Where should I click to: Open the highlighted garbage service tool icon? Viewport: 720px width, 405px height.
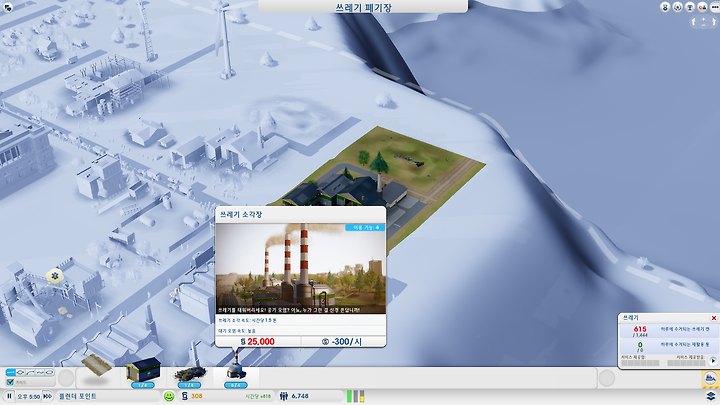710,379
